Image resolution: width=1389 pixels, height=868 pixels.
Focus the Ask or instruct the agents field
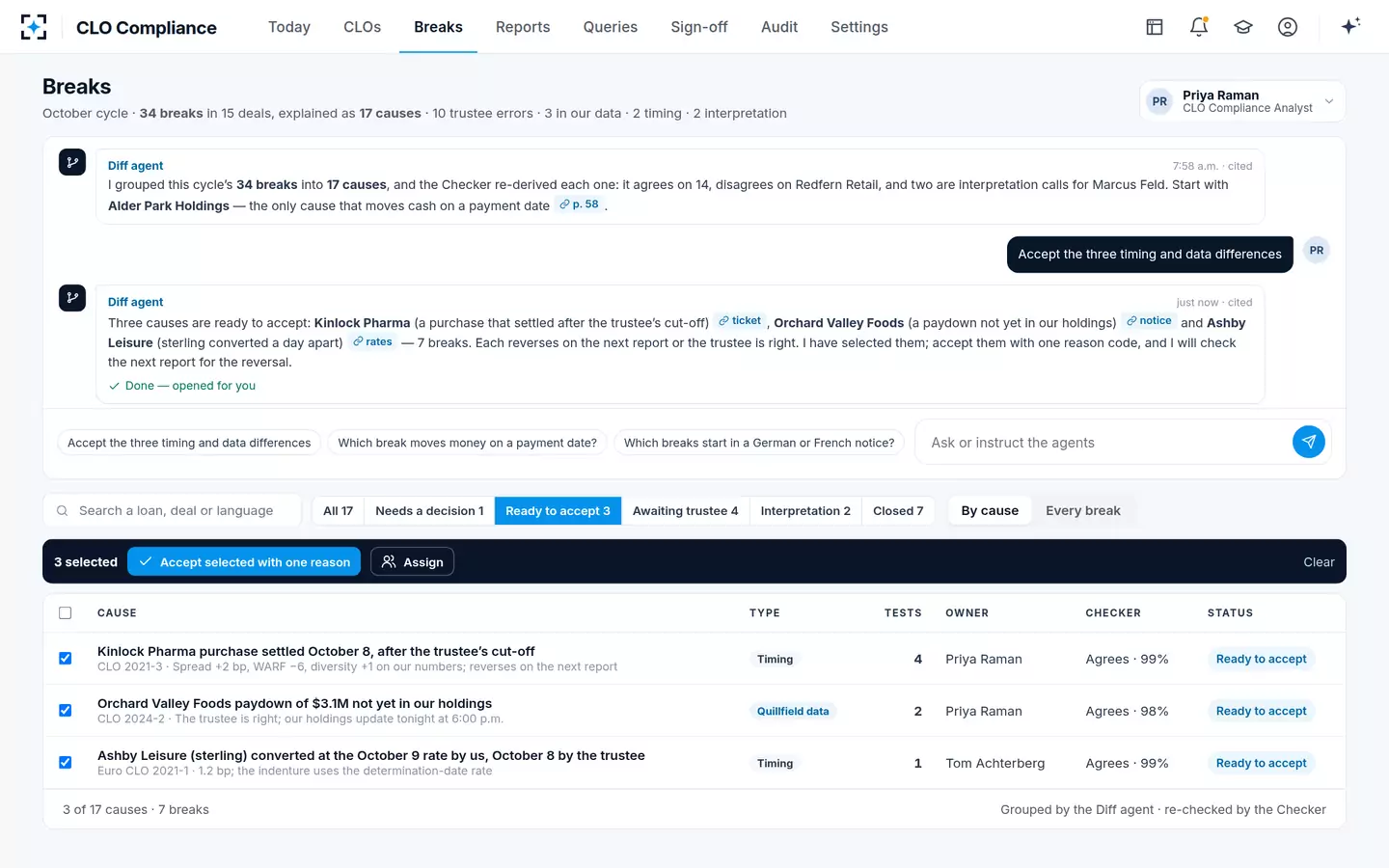point(1104,443)
